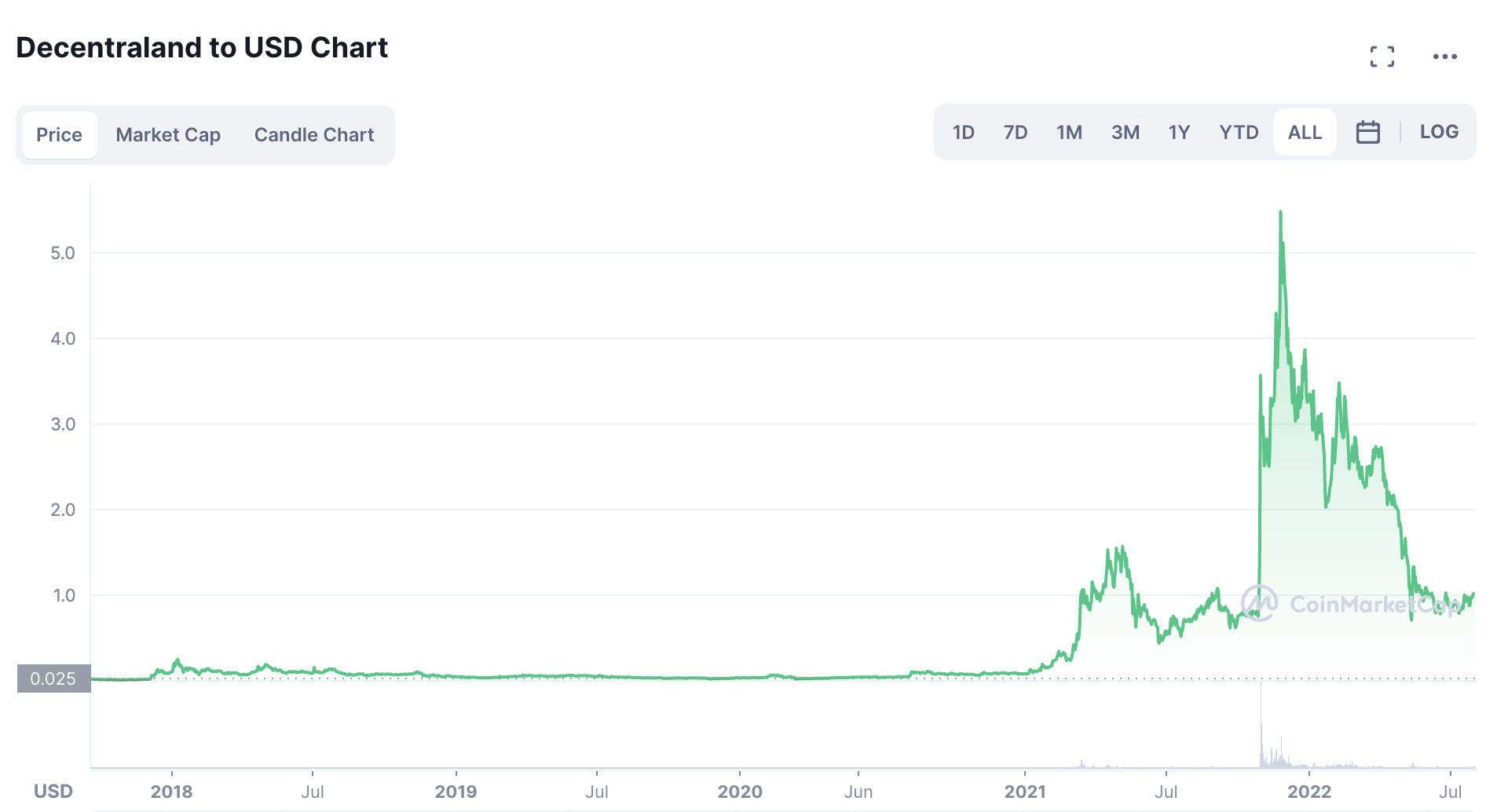Screen dimensions: 1508x812
Task: Click the 3.0 y-axis label
Action: 63,424
